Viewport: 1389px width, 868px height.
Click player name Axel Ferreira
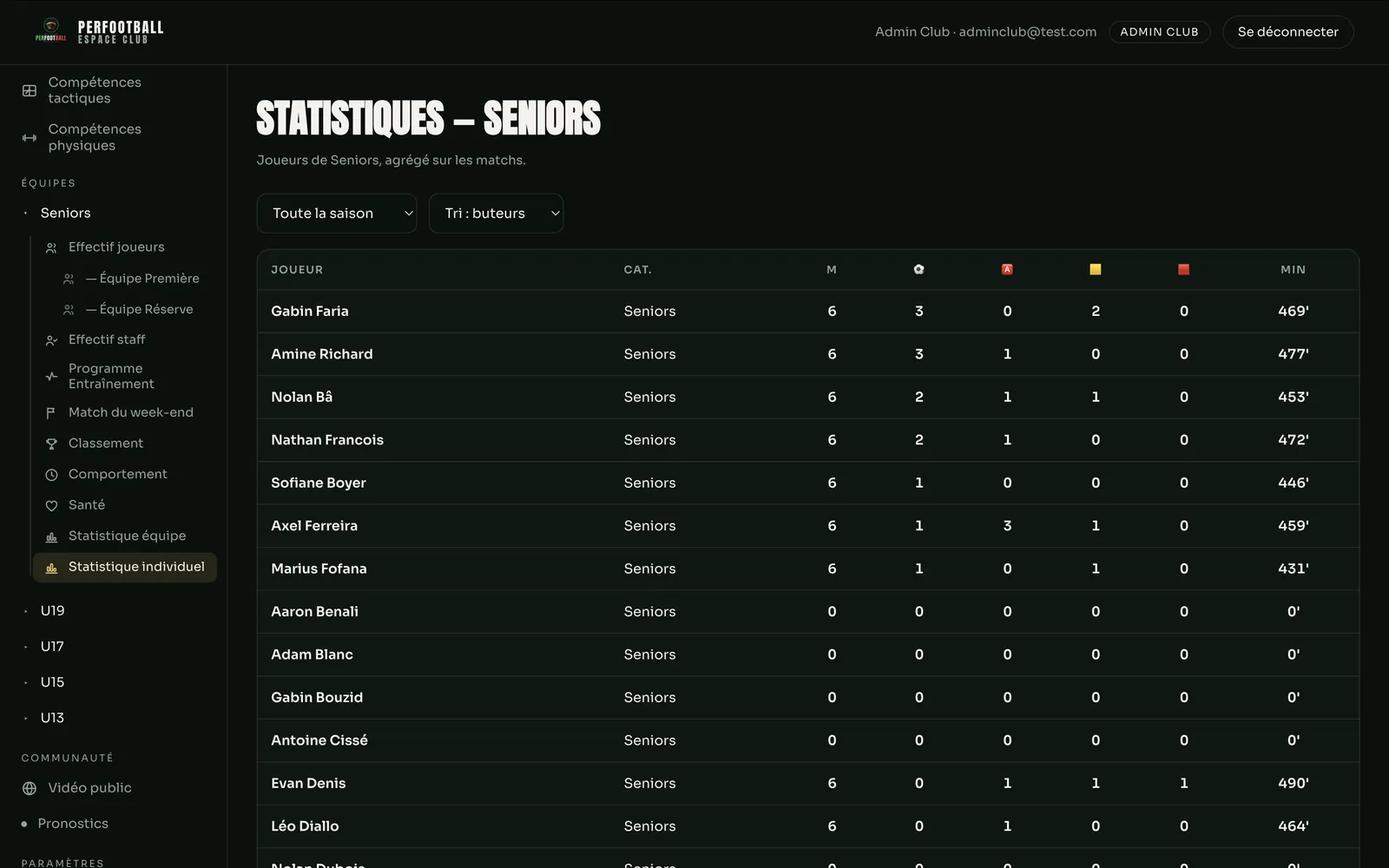pyautogui.click(x=314, y=526)
